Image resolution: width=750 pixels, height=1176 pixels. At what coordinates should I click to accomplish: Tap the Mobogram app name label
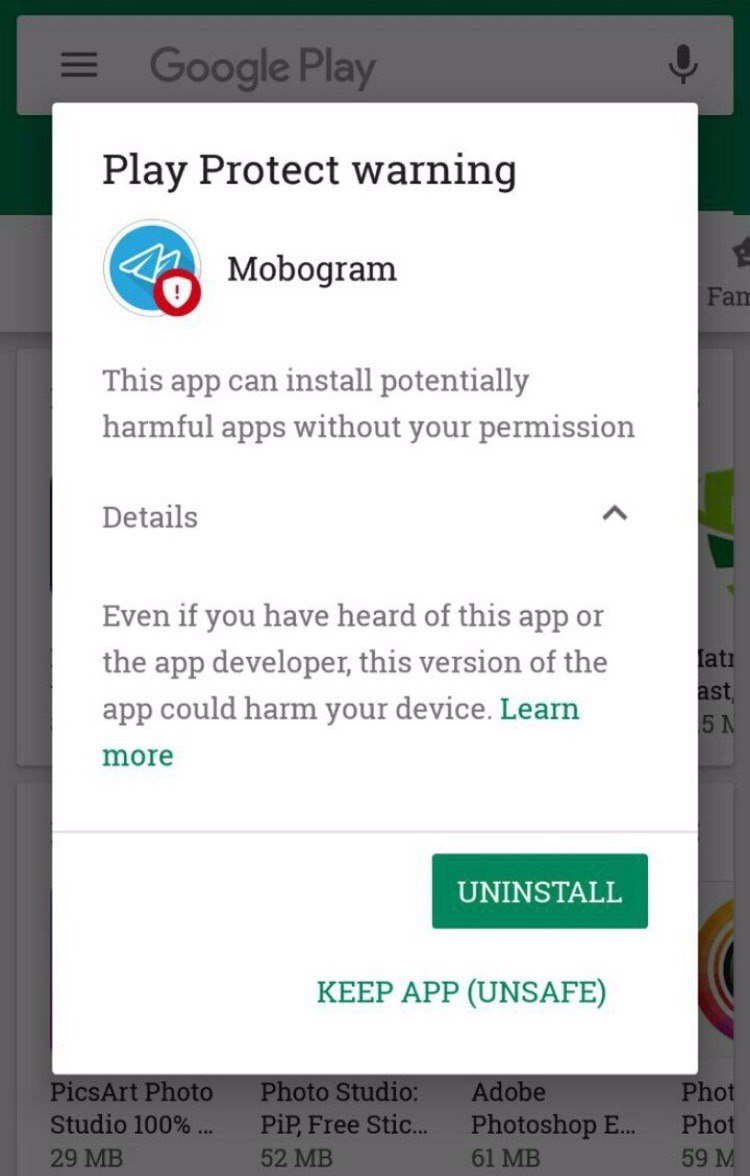[312, 269]
